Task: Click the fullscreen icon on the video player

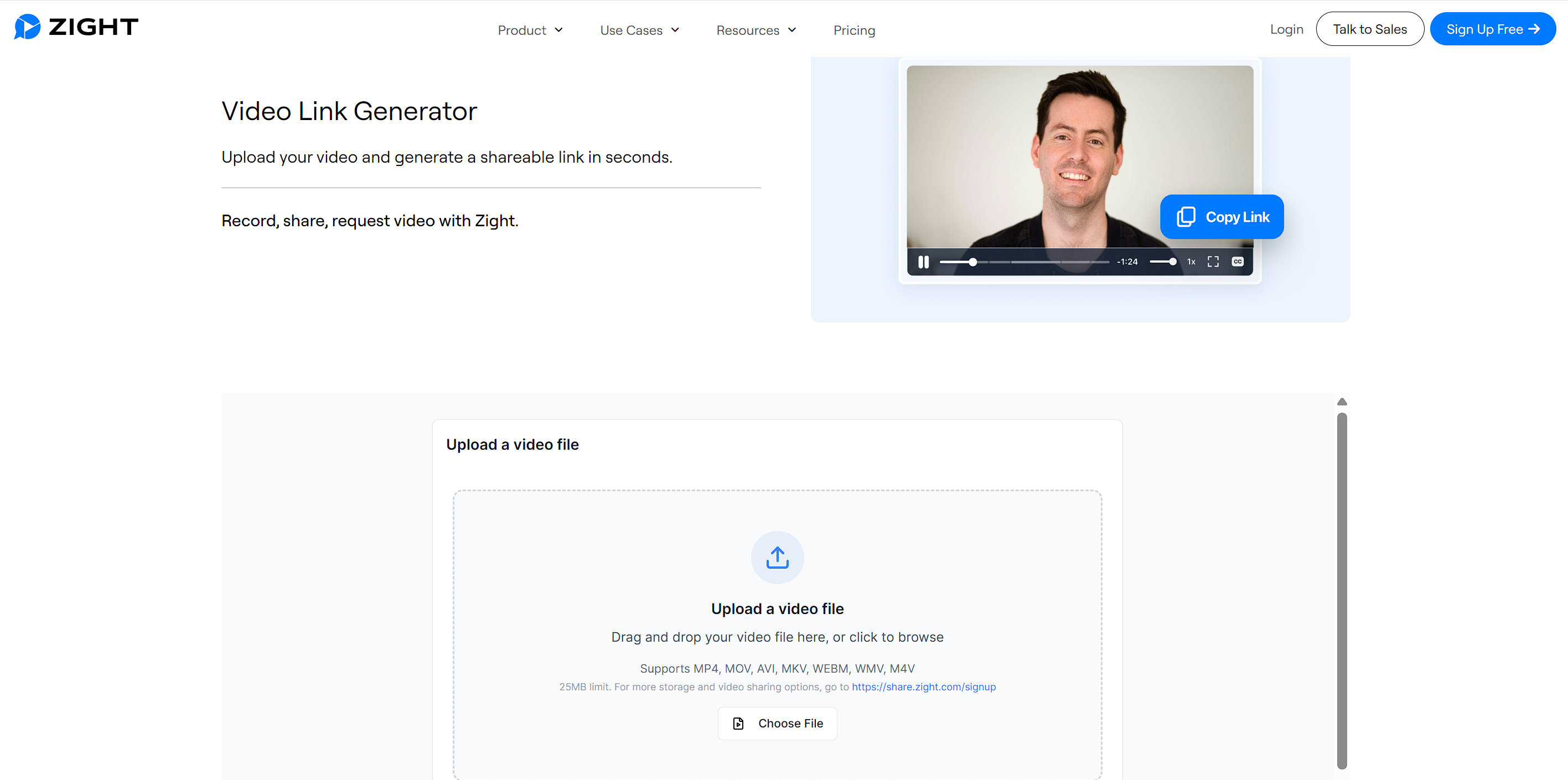Action: point(1213,262)
